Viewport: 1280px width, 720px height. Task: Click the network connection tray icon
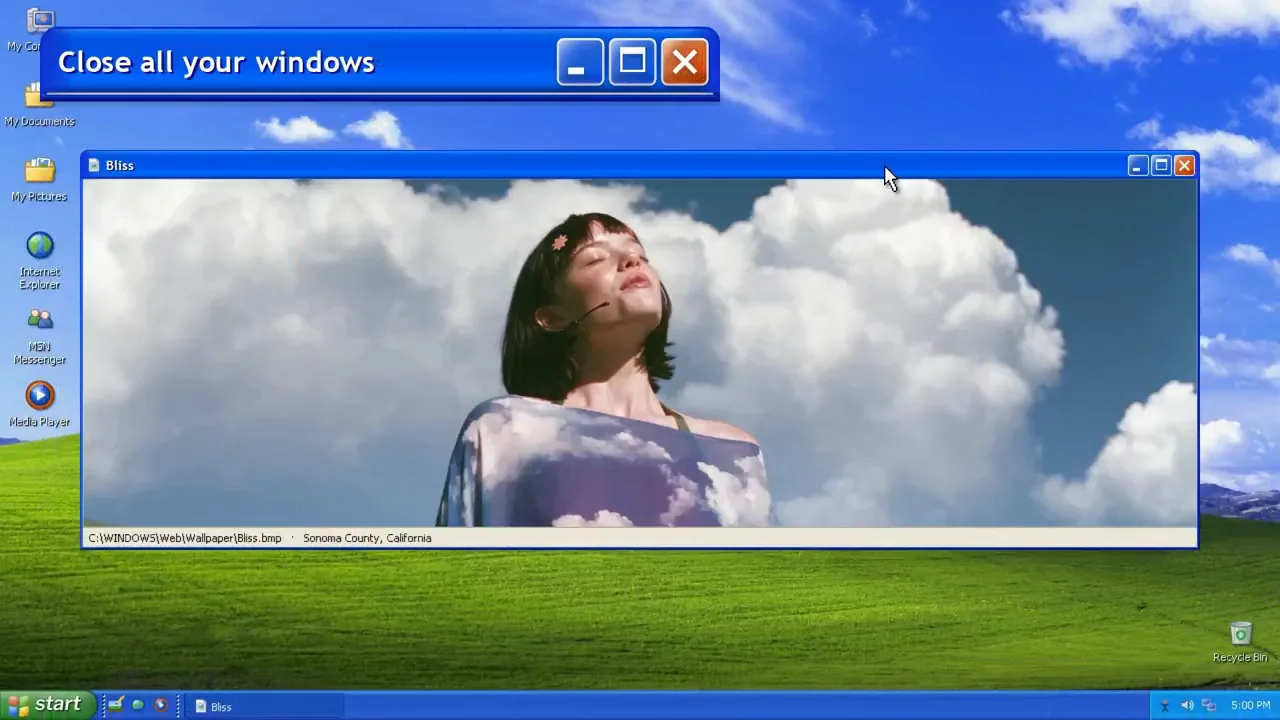[1208, 706]
